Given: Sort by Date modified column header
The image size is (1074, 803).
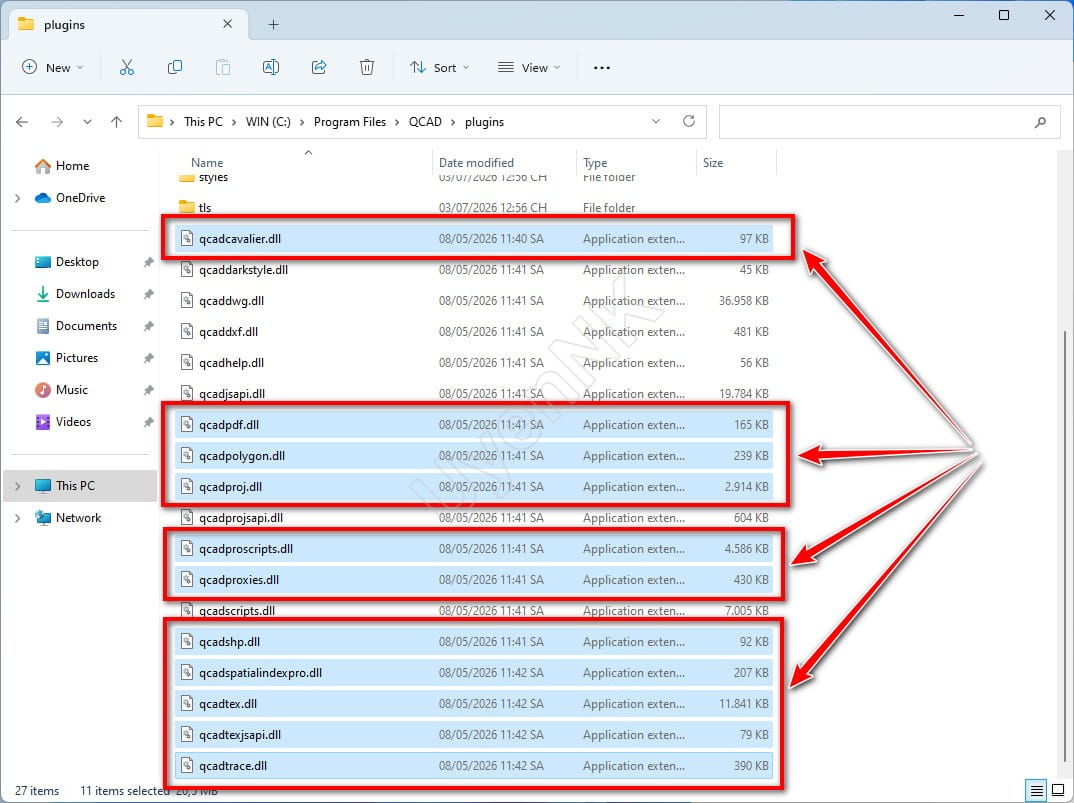Looking at the screenshot, I should [476, 163].
